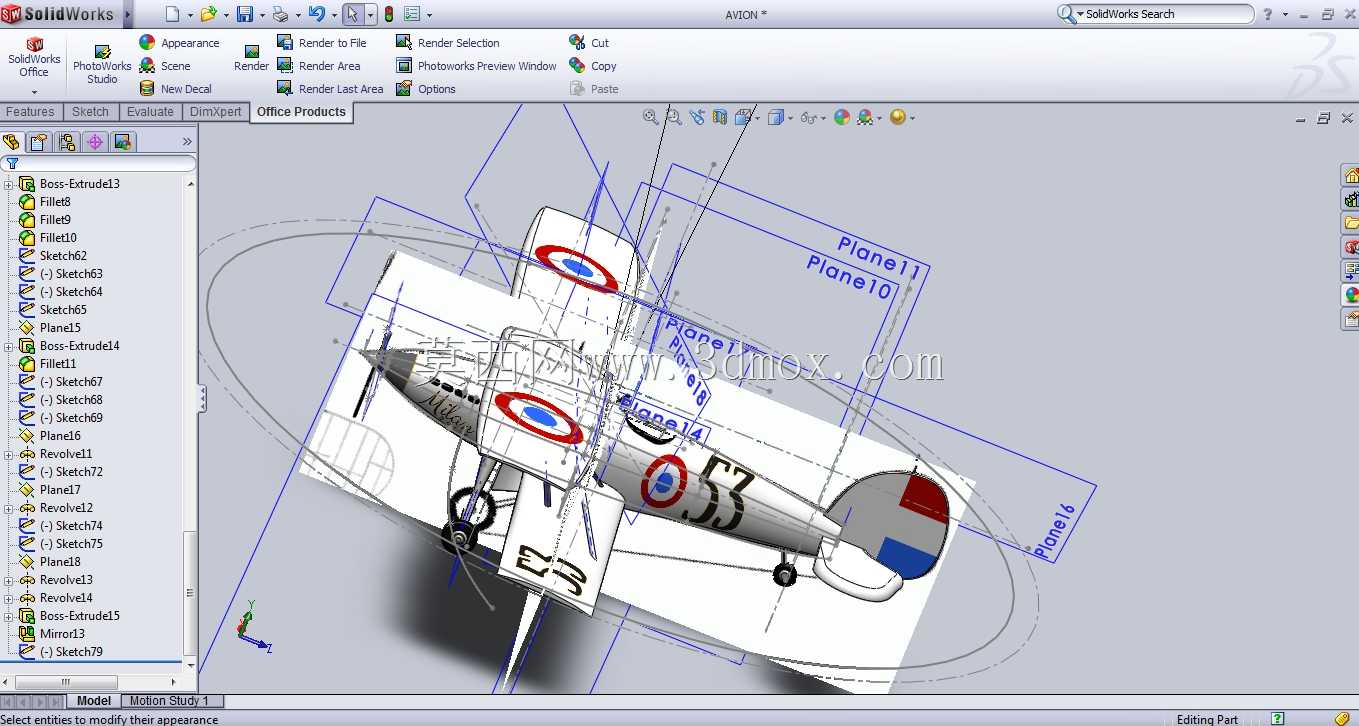This screenshot has width=1359, height=726.
Task: Select (-) Sketch79 in the feature tree
Action: [x=70, y=652]
